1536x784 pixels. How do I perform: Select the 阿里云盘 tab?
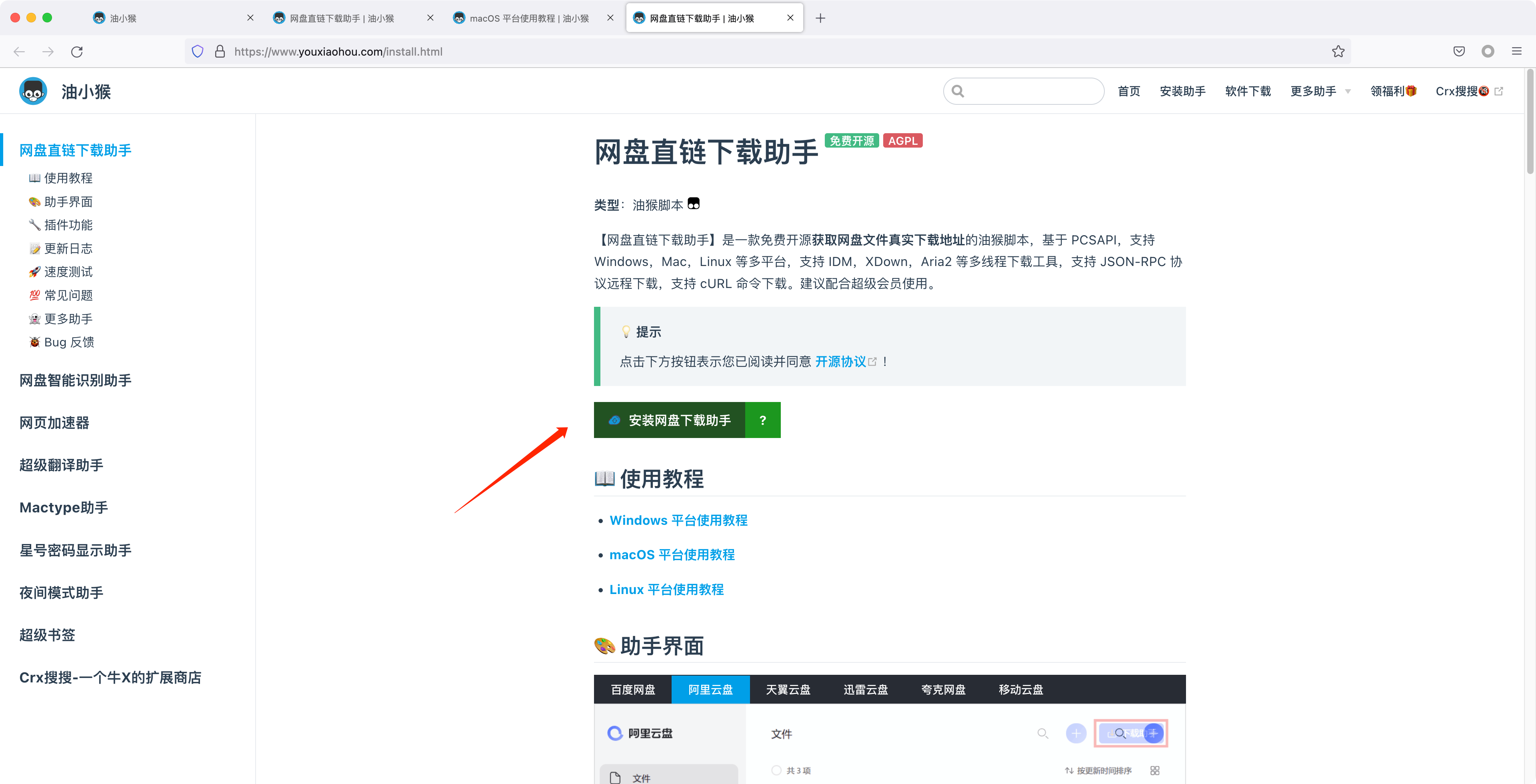point(710,690)
